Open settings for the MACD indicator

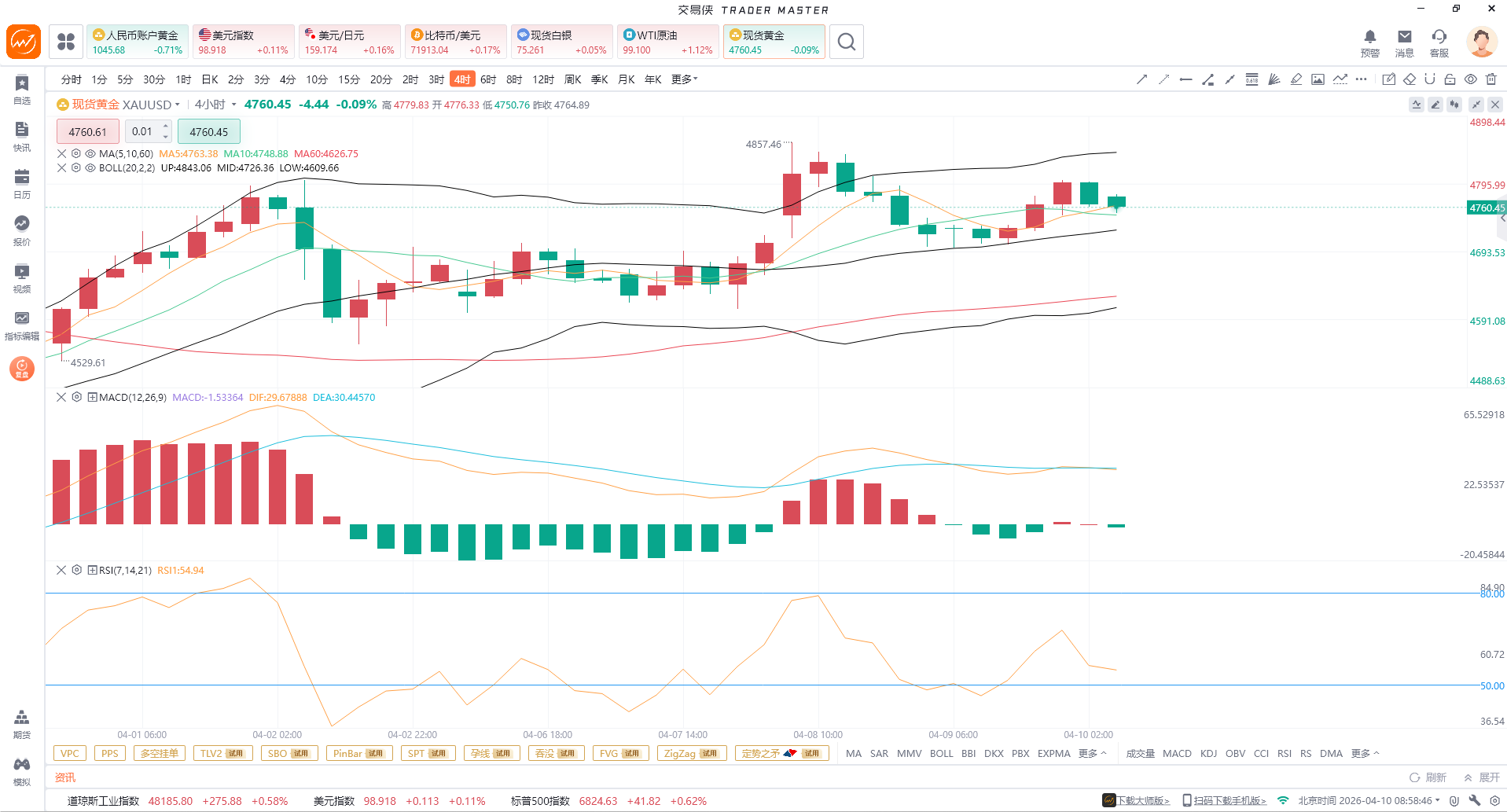(77, 398)
